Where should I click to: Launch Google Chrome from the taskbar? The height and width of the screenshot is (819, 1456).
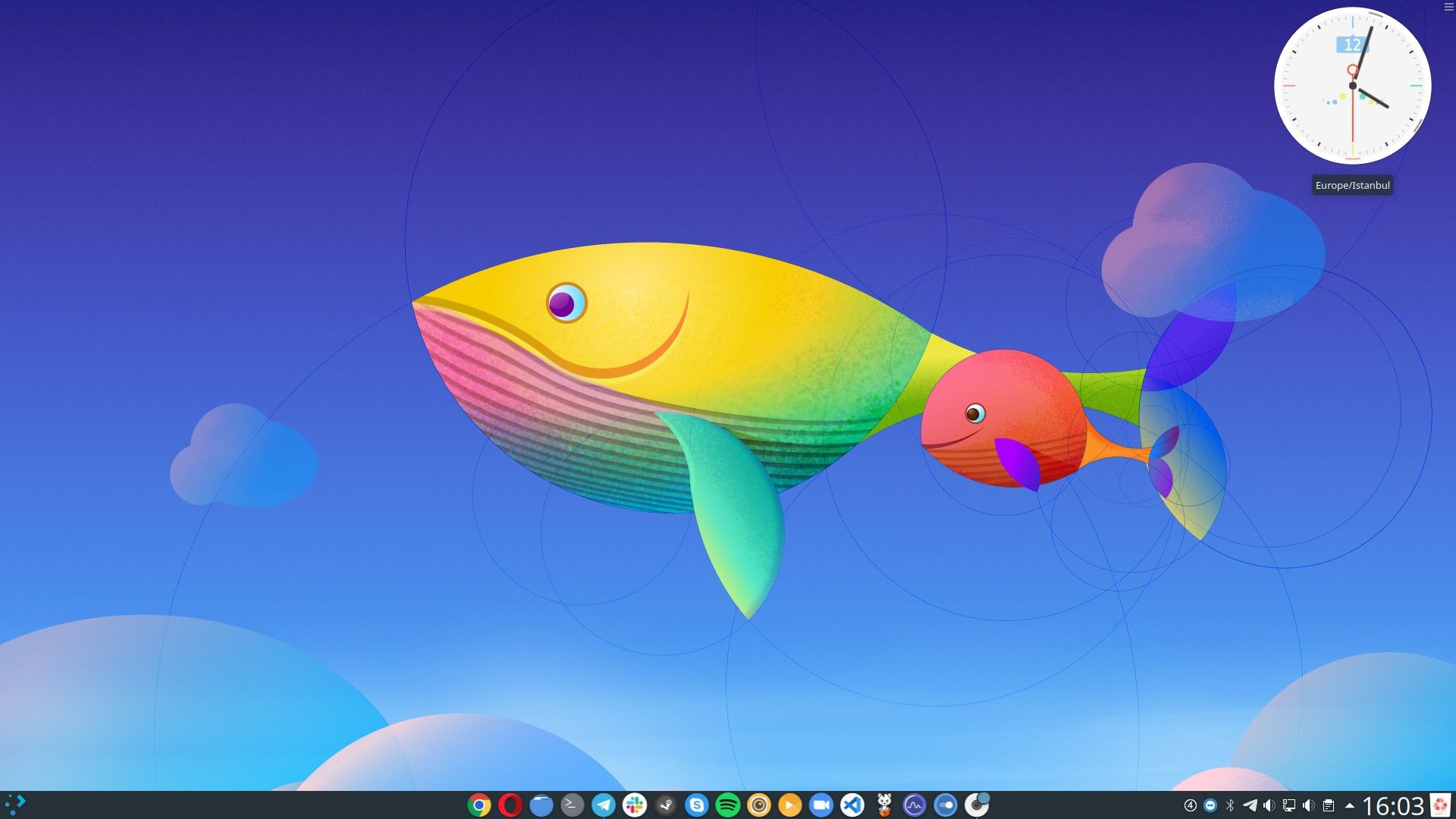(x=479, y=805)
